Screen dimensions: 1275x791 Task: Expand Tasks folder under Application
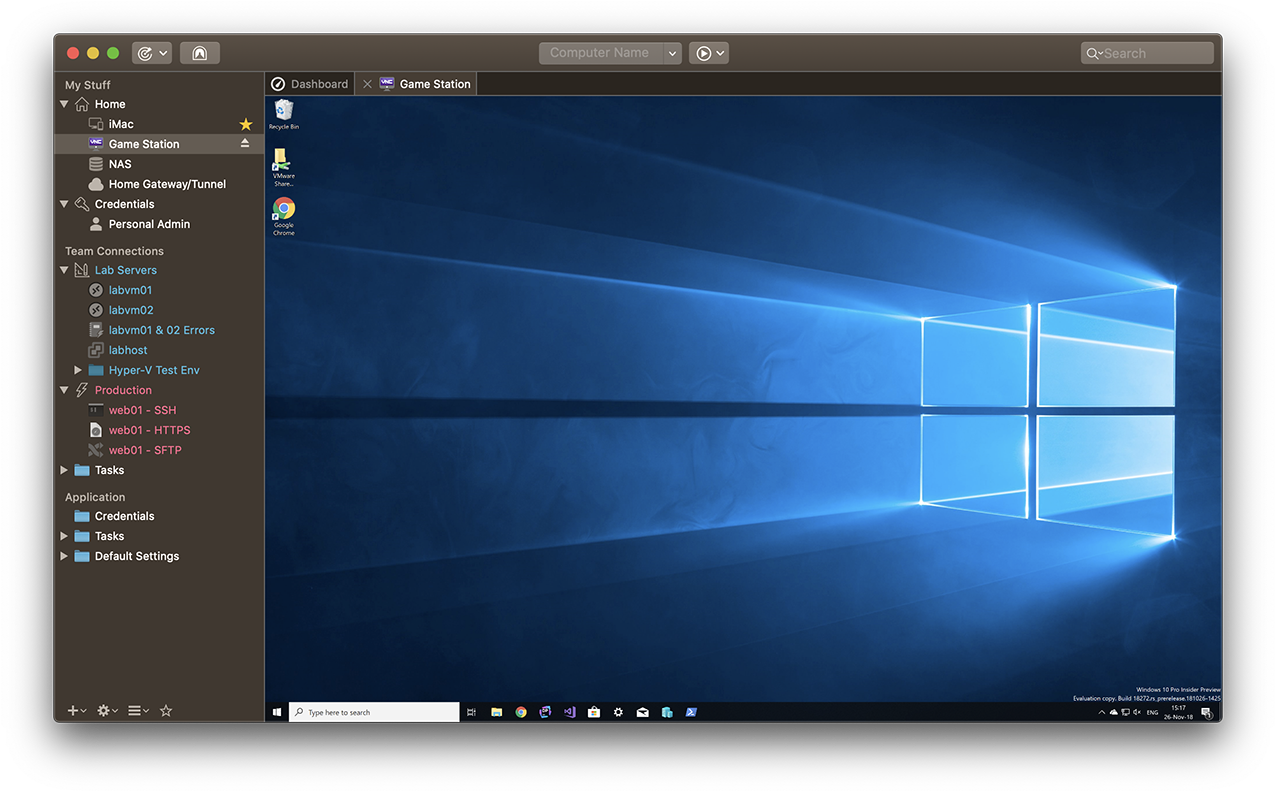tap(65, 536)
